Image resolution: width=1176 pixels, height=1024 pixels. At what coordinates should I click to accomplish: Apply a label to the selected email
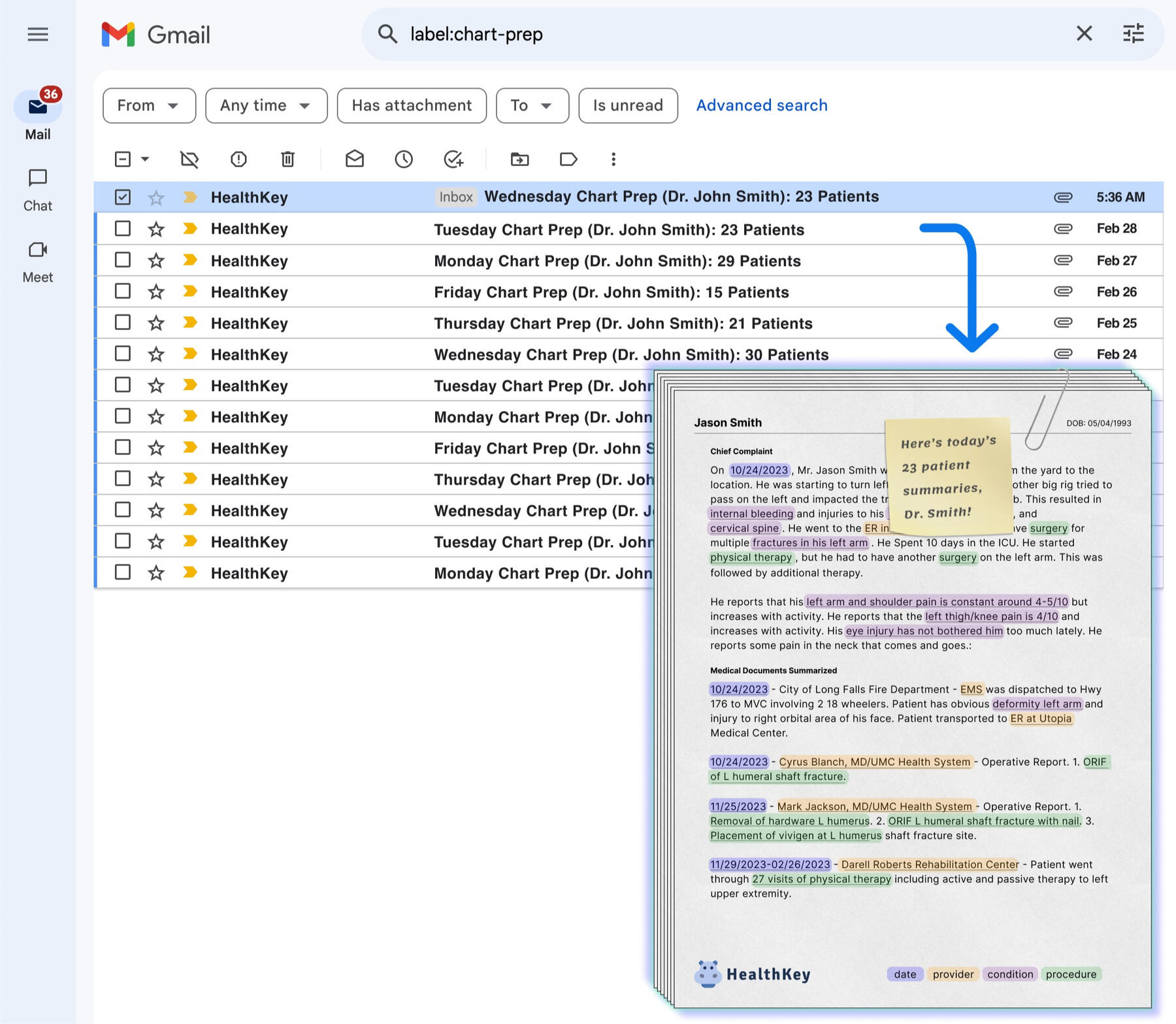568,159
